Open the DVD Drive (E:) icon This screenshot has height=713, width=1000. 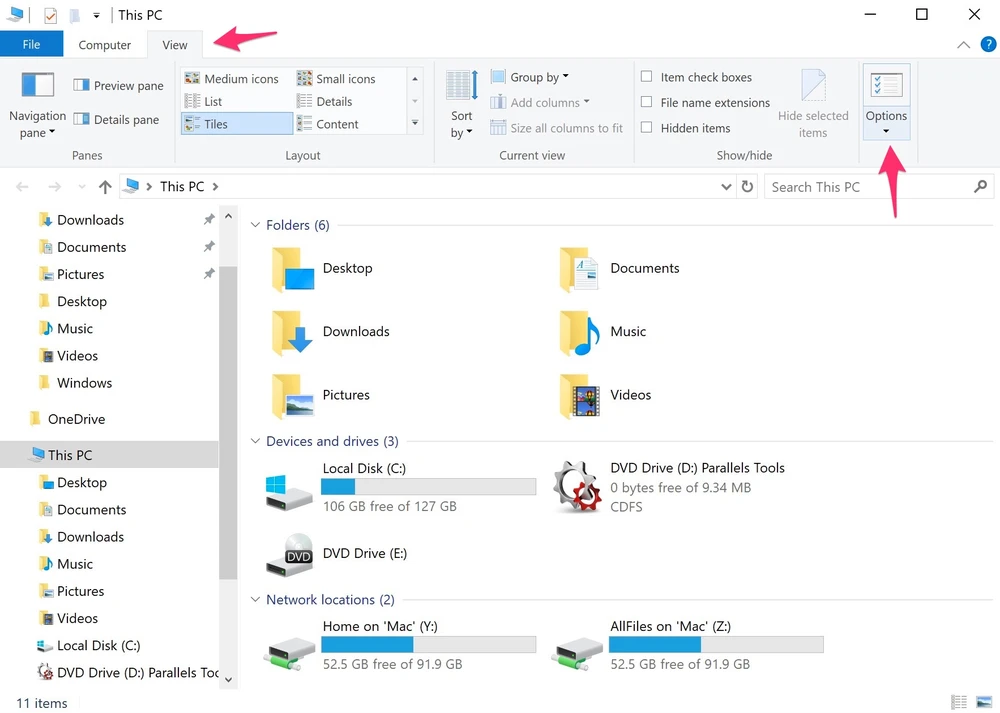(299, 553)
